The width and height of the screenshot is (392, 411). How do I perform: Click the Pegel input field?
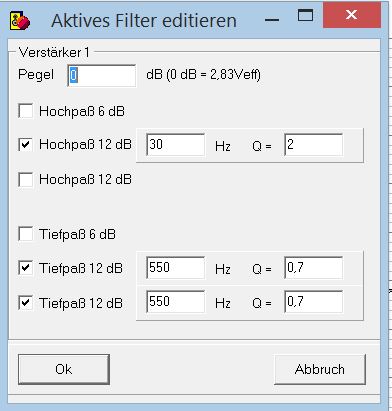102,76
